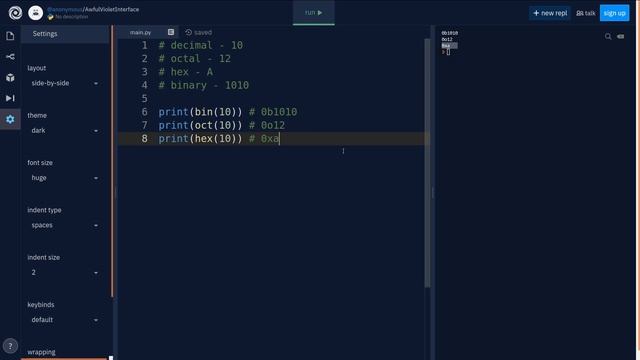This screenshot has height=360, width=640.
Task: Search the console with magnifier icon
Action: [x=608, y=37]
